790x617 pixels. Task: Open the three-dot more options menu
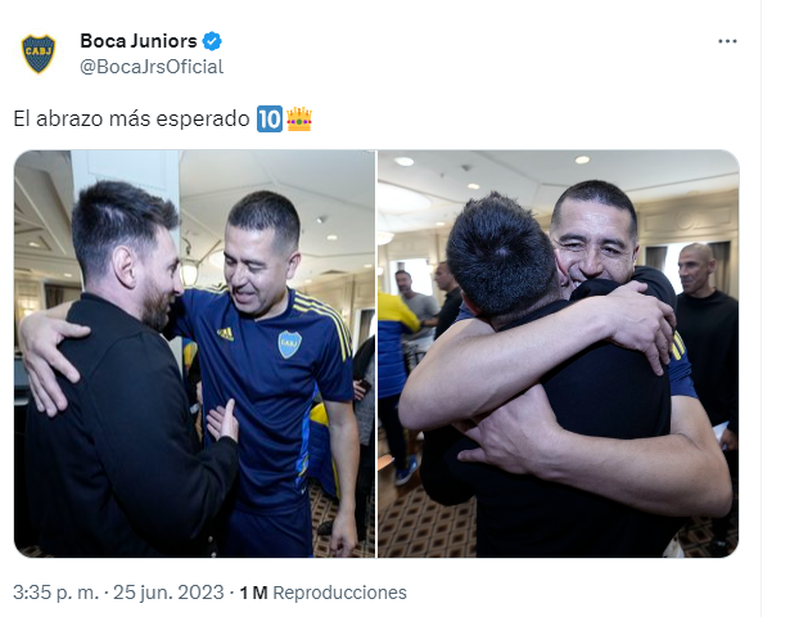(x=727, y=41)
